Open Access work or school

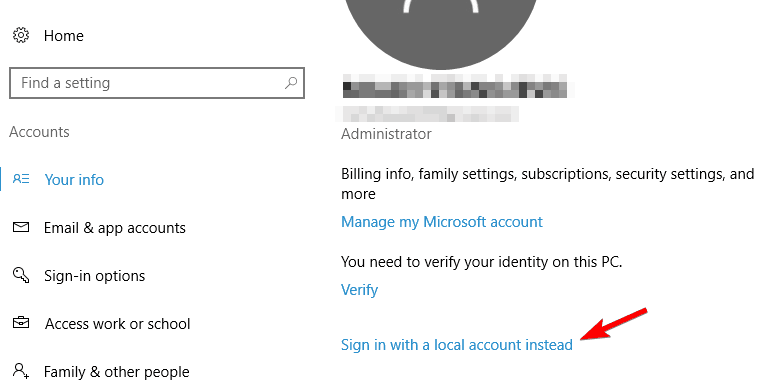[117, 323]
